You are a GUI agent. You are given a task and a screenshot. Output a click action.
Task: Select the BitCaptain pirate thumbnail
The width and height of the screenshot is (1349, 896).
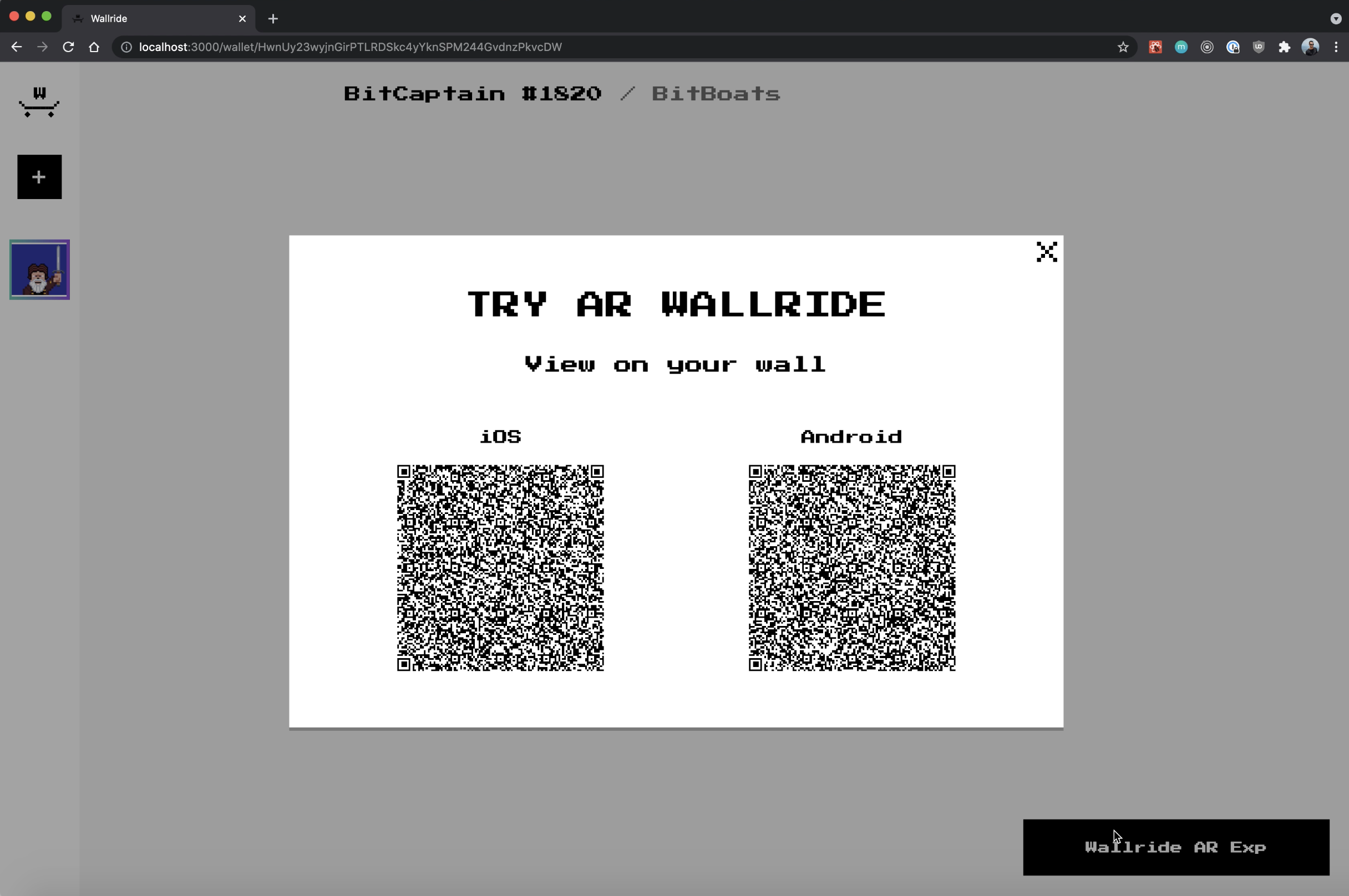(39, 269)
